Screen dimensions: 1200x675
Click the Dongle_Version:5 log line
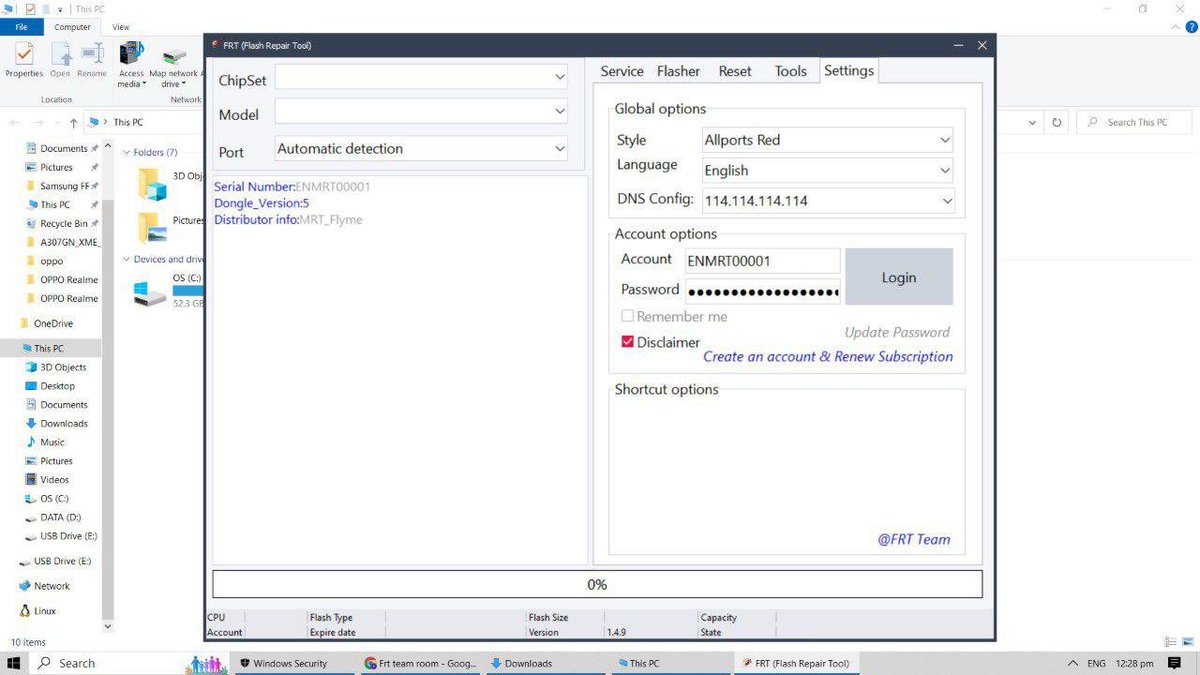(262, 203)
